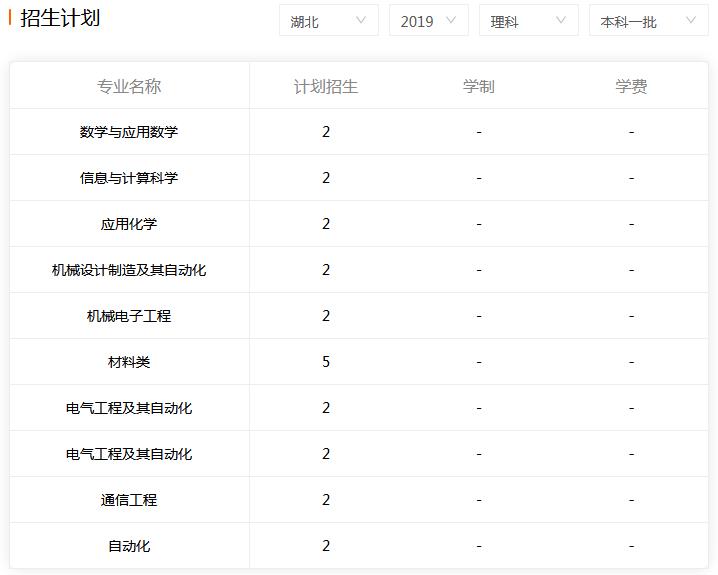This screenshot has width=718, height=575.
Task: Click the 材料类 major name
Action: [129, 362]
